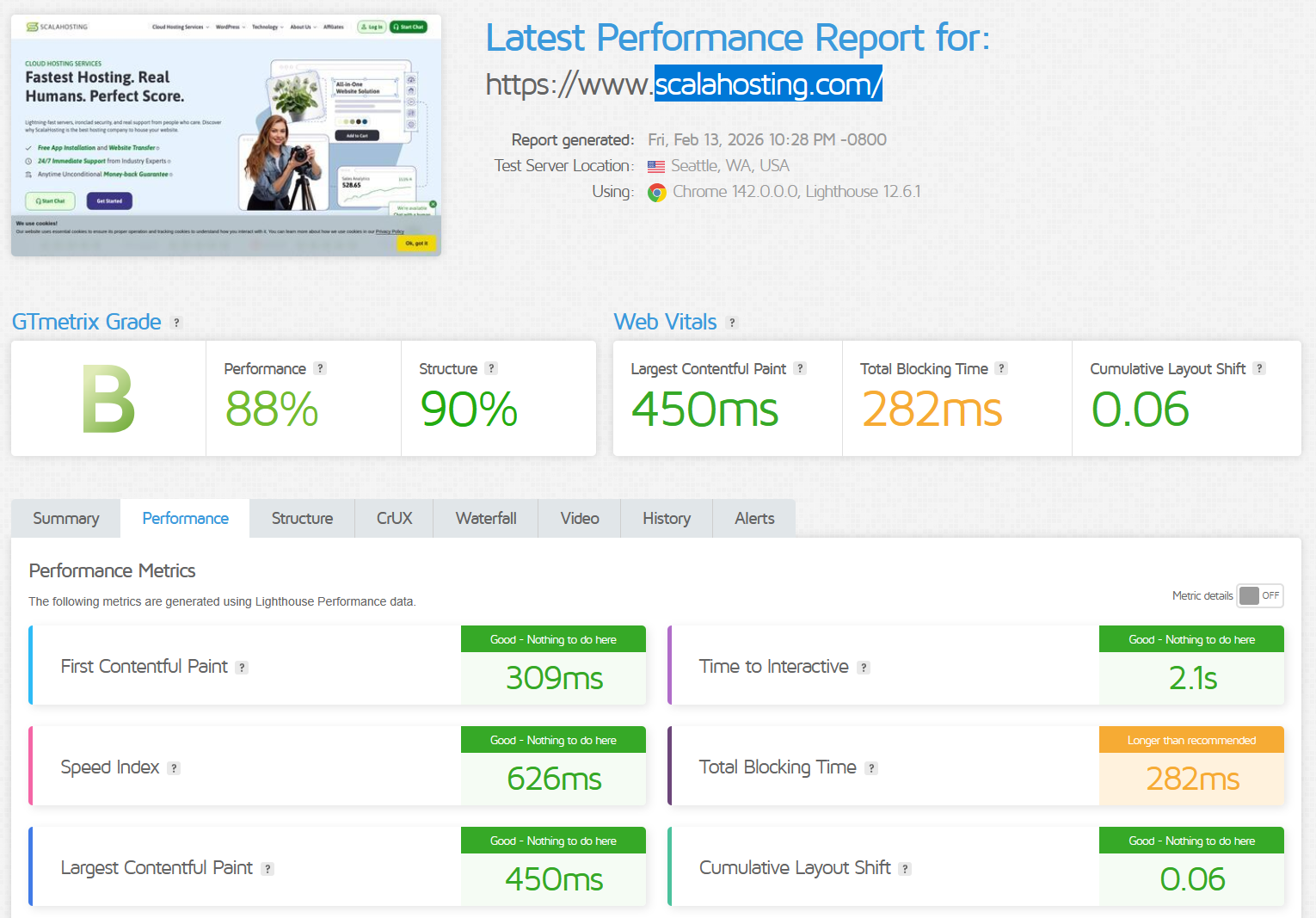The width and height of the screenshot is (1316, 918).
Task: Open the help icon beside GTmetrix Grade heading
Action: pyautogui.click(x=177, y=322)
